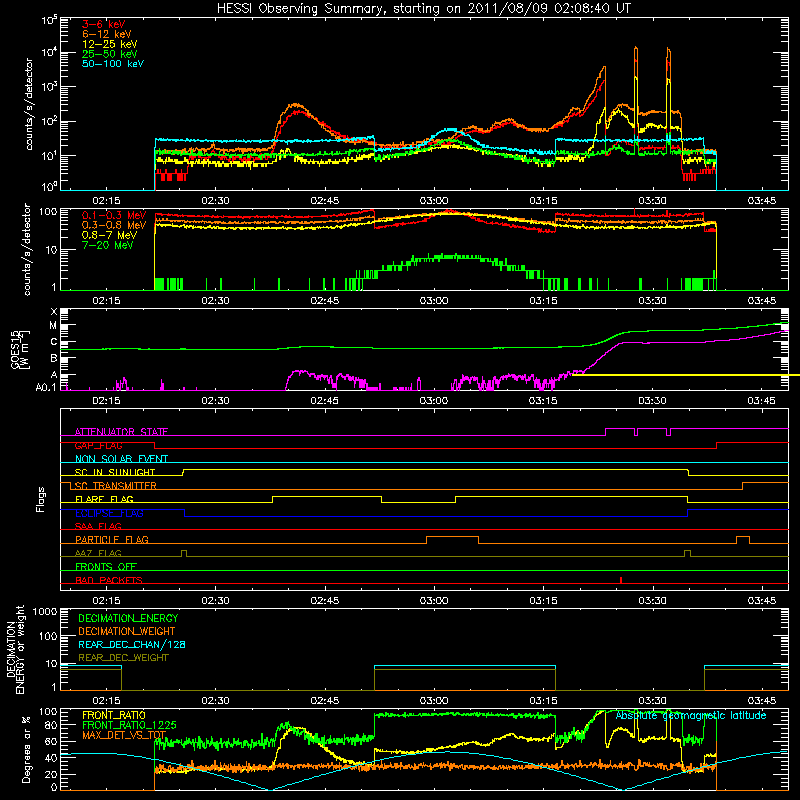Select the 0.1-0.3 MeV legend label
The height and width of the screenshot is (800, 800).
click(x=114, y=215)
